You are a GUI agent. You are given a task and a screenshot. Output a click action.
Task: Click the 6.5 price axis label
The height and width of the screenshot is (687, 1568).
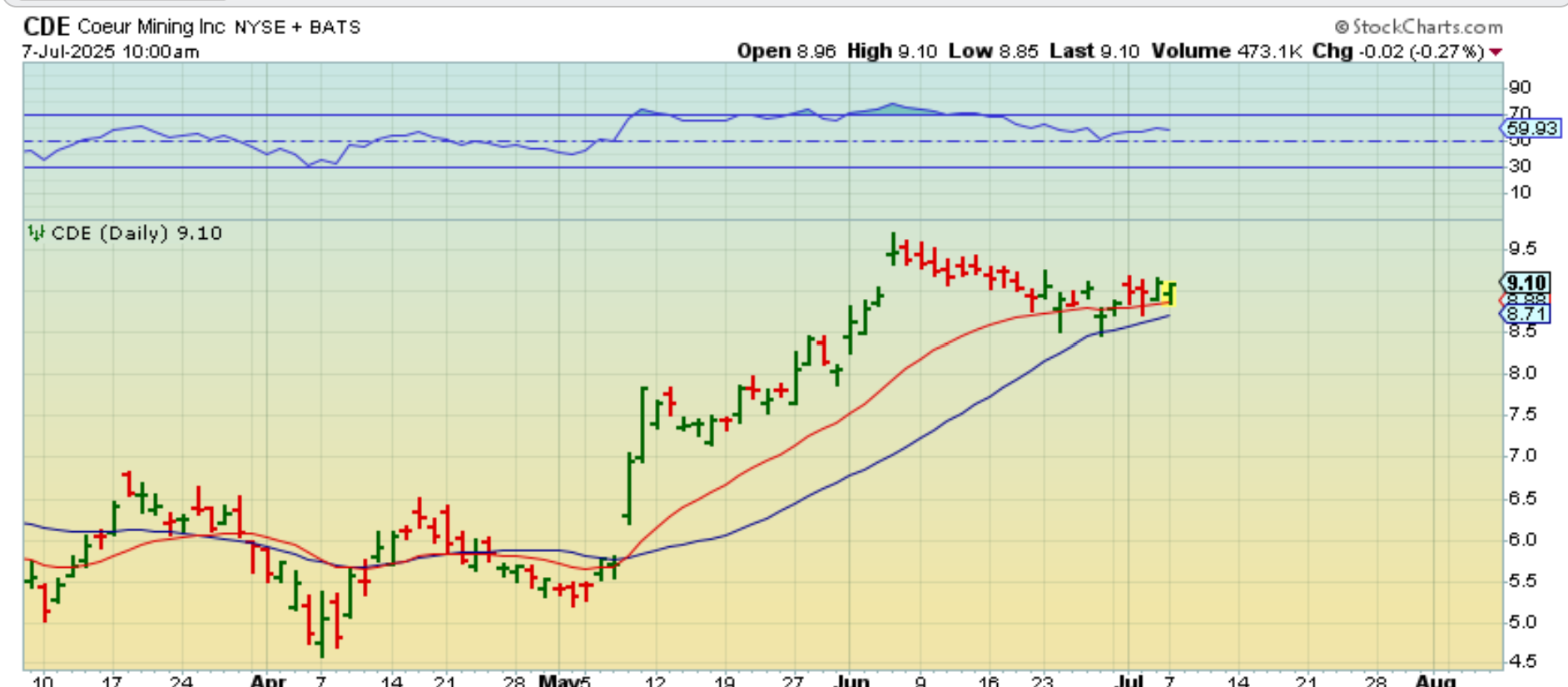tap(1522, 499)
